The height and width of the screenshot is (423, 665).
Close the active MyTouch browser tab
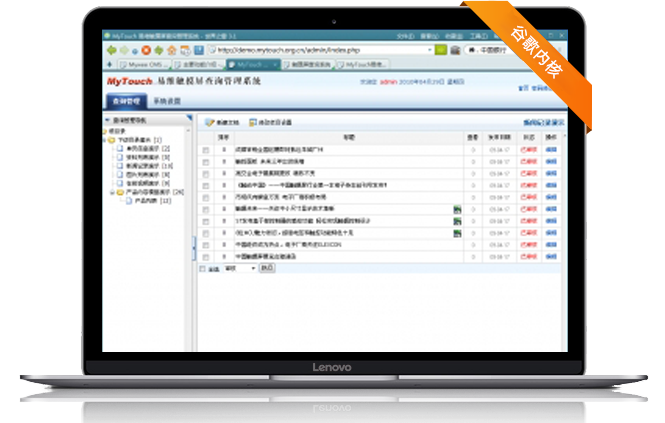pos(275,64)
